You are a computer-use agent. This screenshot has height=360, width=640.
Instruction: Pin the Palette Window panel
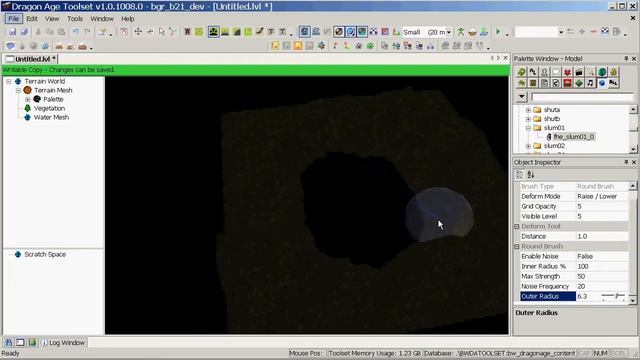(x=626, y=59)
